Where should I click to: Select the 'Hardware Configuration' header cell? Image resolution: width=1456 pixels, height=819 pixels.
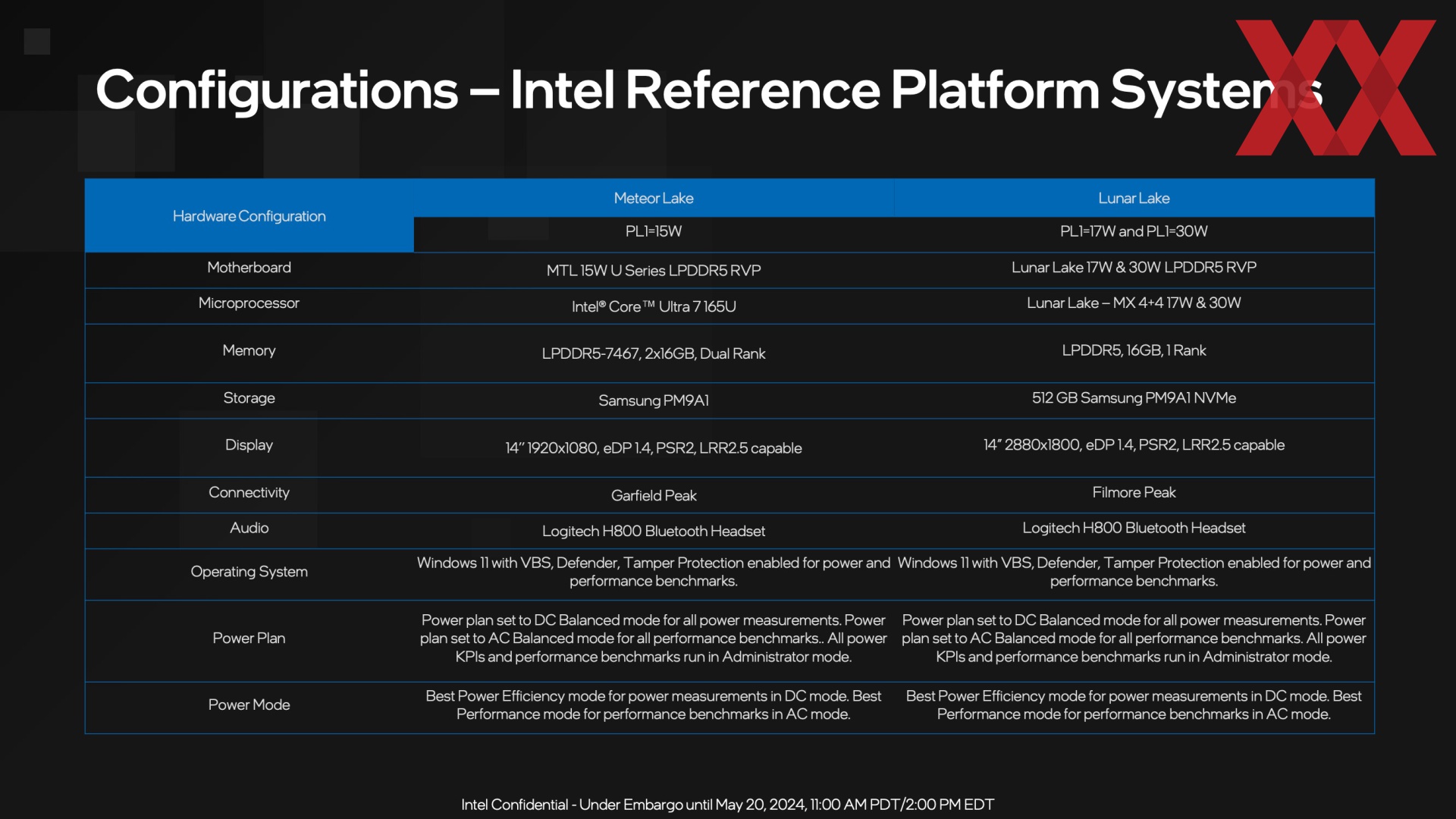click(249, 216)
